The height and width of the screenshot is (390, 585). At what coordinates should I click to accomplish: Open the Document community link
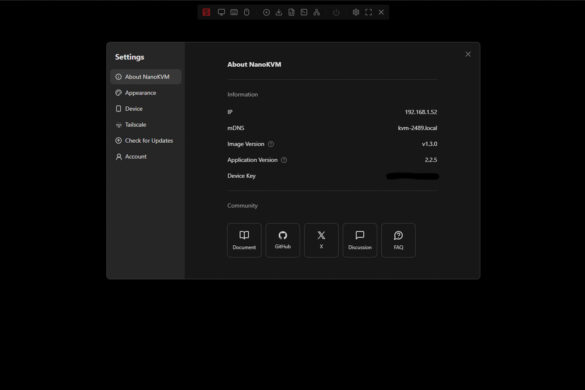(x=244, y=240)
